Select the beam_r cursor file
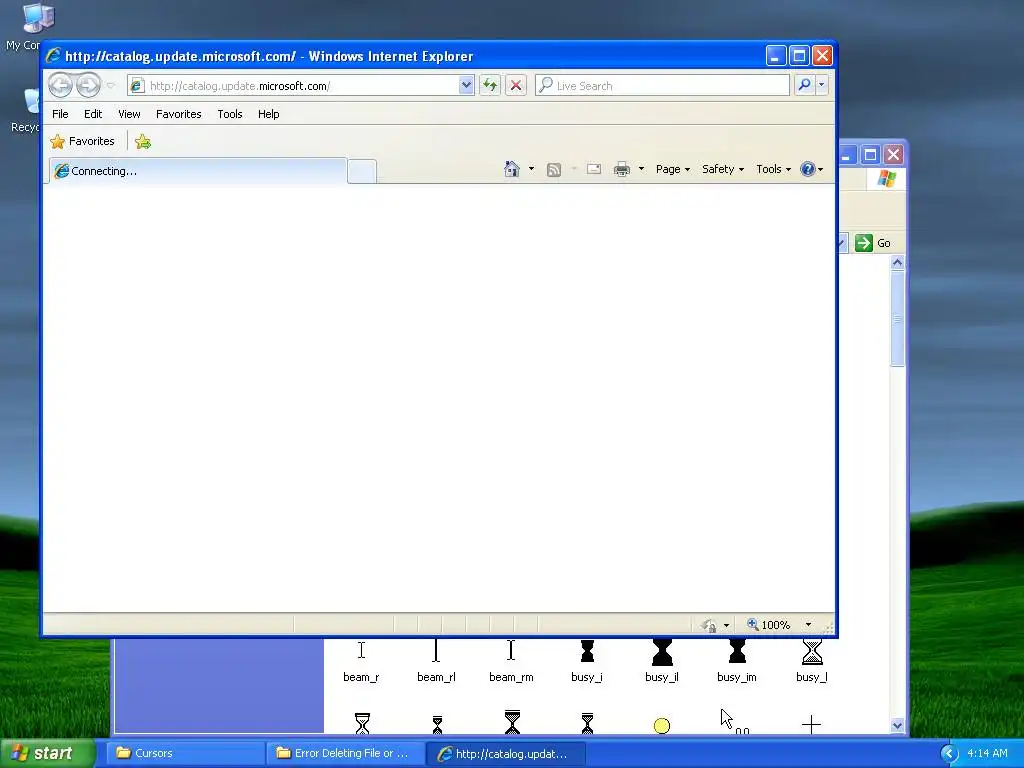 point(361,661)
